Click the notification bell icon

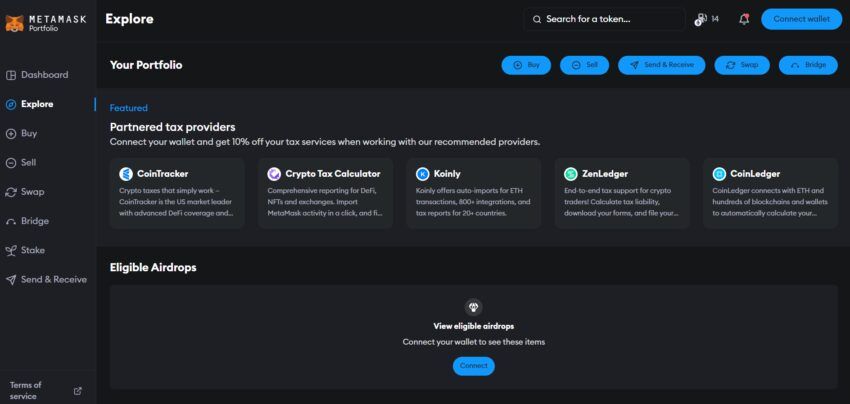click(744, 19)
